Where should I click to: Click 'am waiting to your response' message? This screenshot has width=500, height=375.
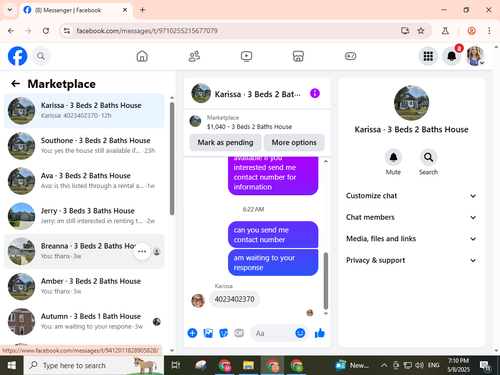(273, 263)
